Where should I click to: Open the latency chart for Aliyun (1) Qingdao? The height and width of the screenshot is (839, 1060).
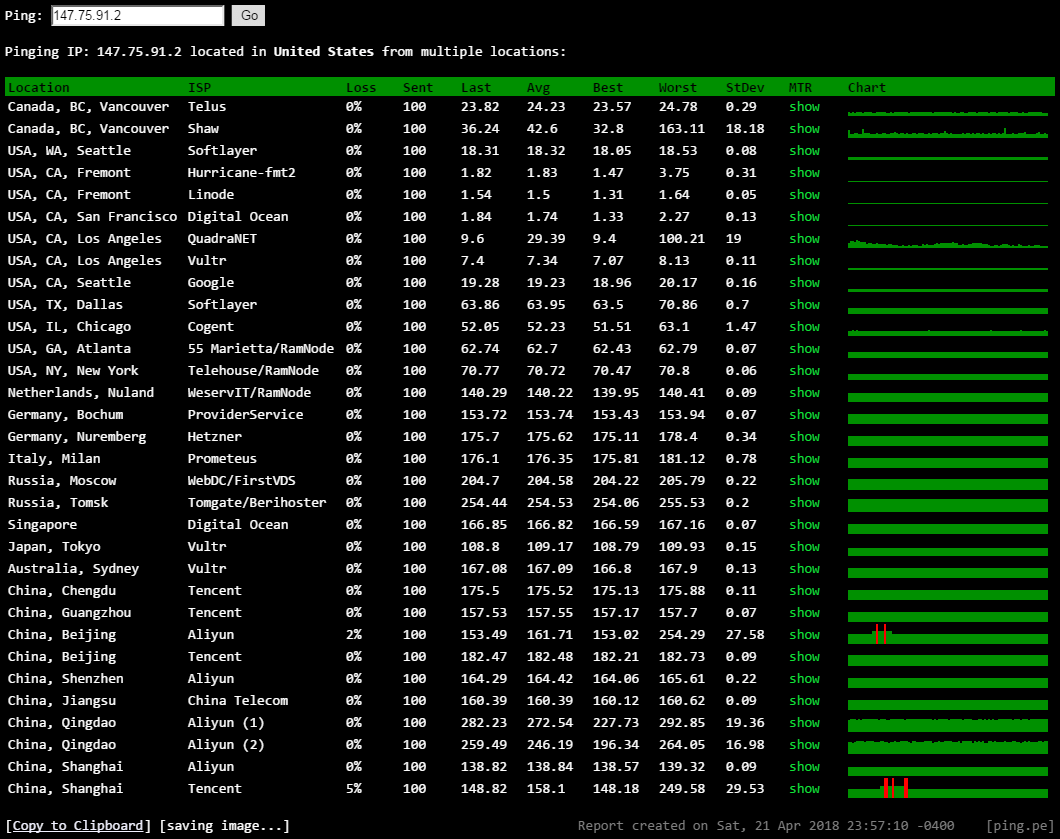pos(947,723)
